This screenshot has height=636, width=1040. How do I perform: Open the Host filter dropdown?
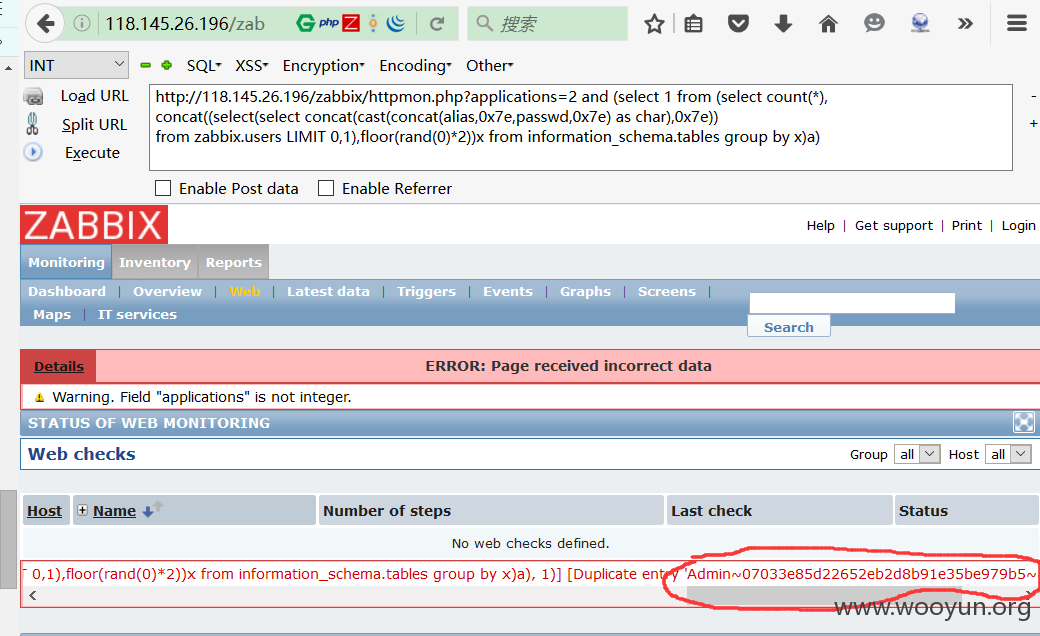pyautogui.click(x=1008, y=454)
